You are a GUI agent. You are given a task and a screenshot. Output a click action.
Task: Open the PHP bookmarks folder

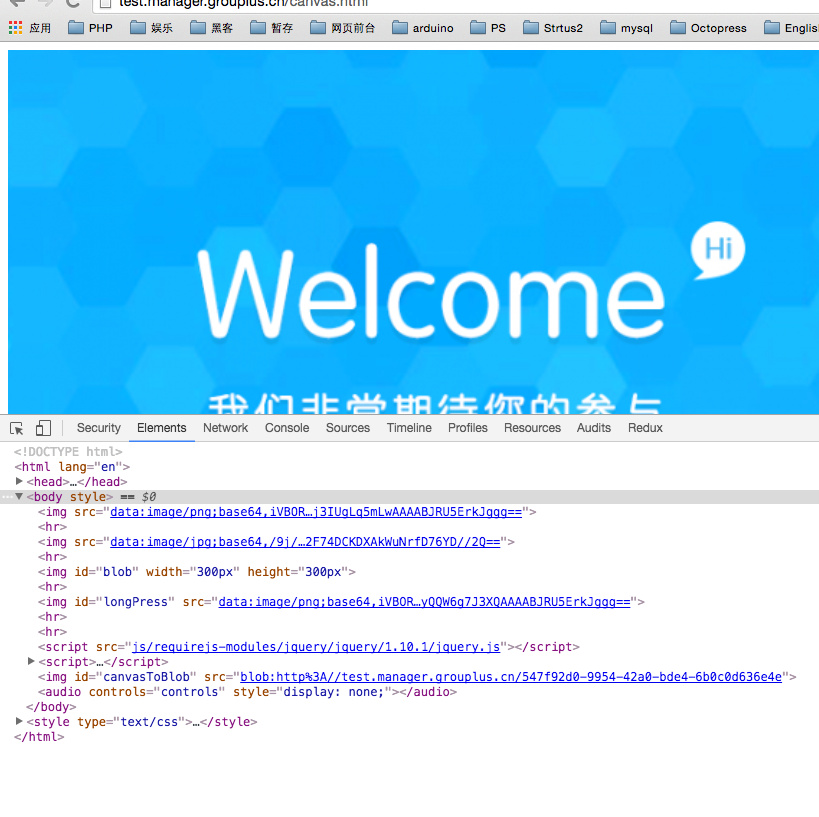[90, 28]
